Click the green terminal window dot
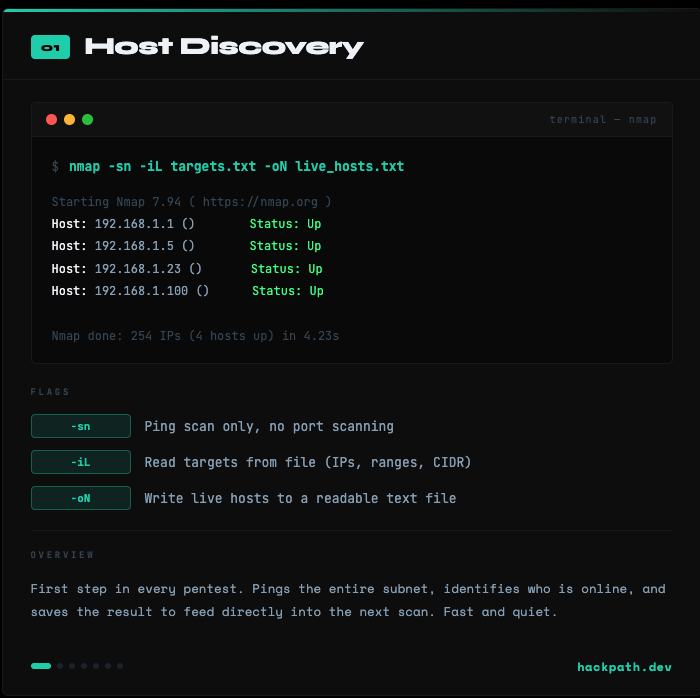The width and height of the screenshot is (700, 698). 87,120
